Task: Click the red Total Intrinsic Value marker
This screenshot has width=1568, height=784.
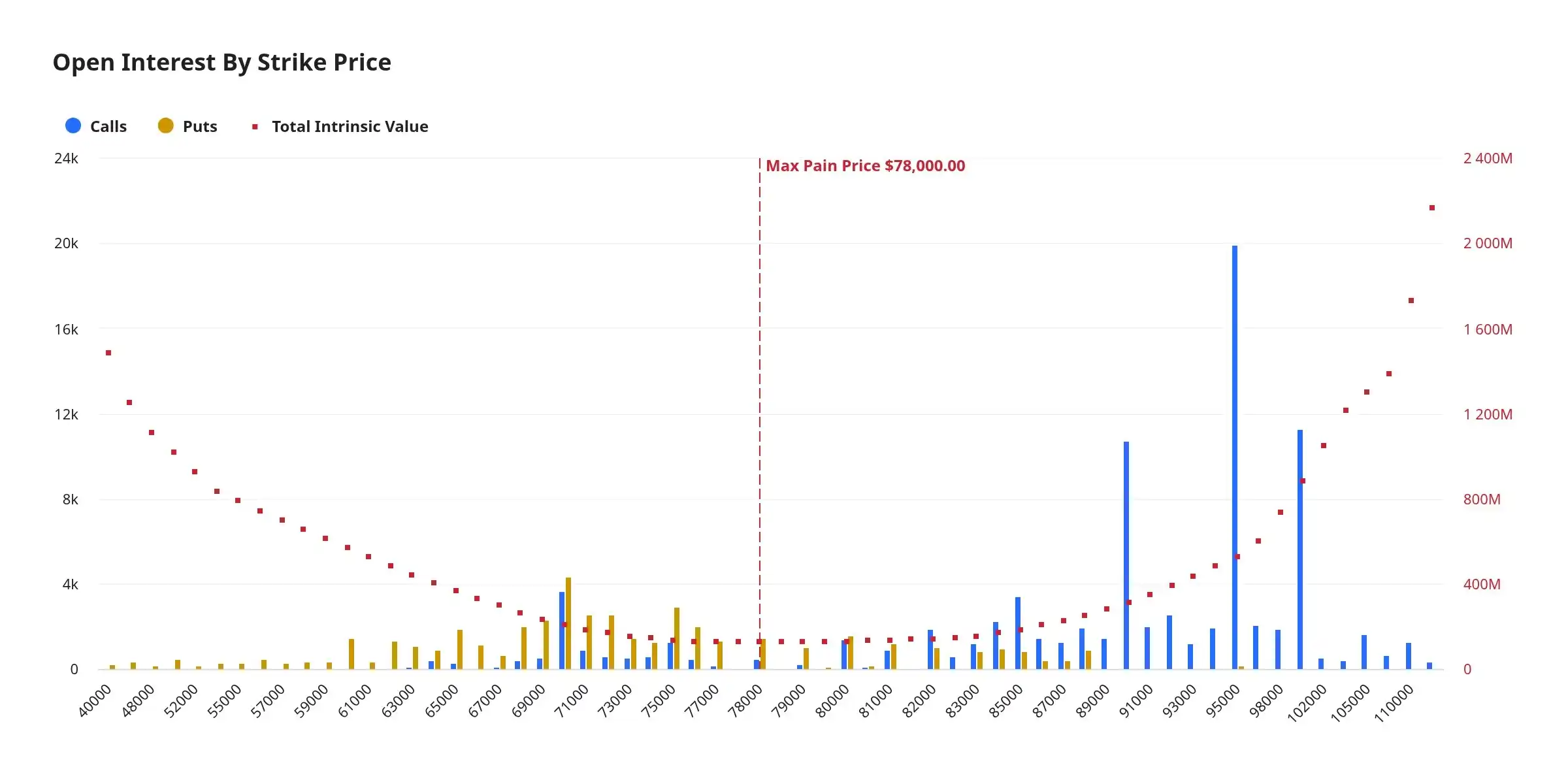Action: coord(255,127)
